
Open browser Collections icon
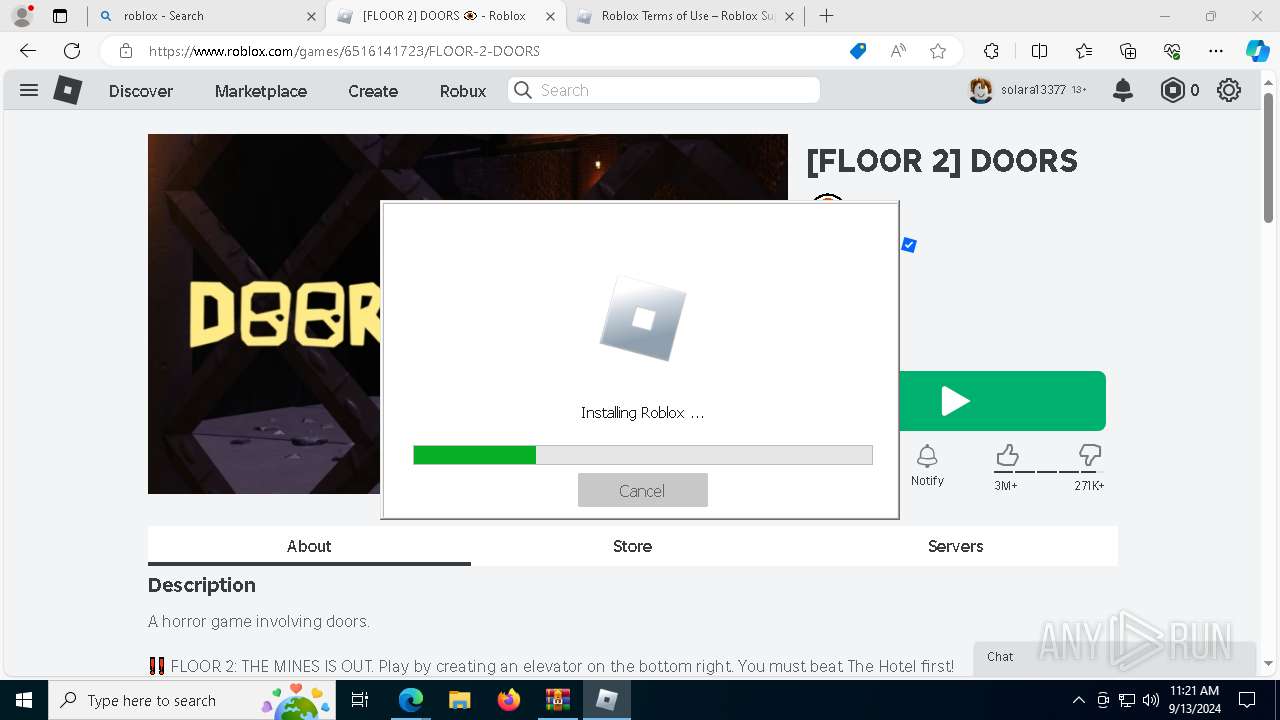coord(1128,51)
